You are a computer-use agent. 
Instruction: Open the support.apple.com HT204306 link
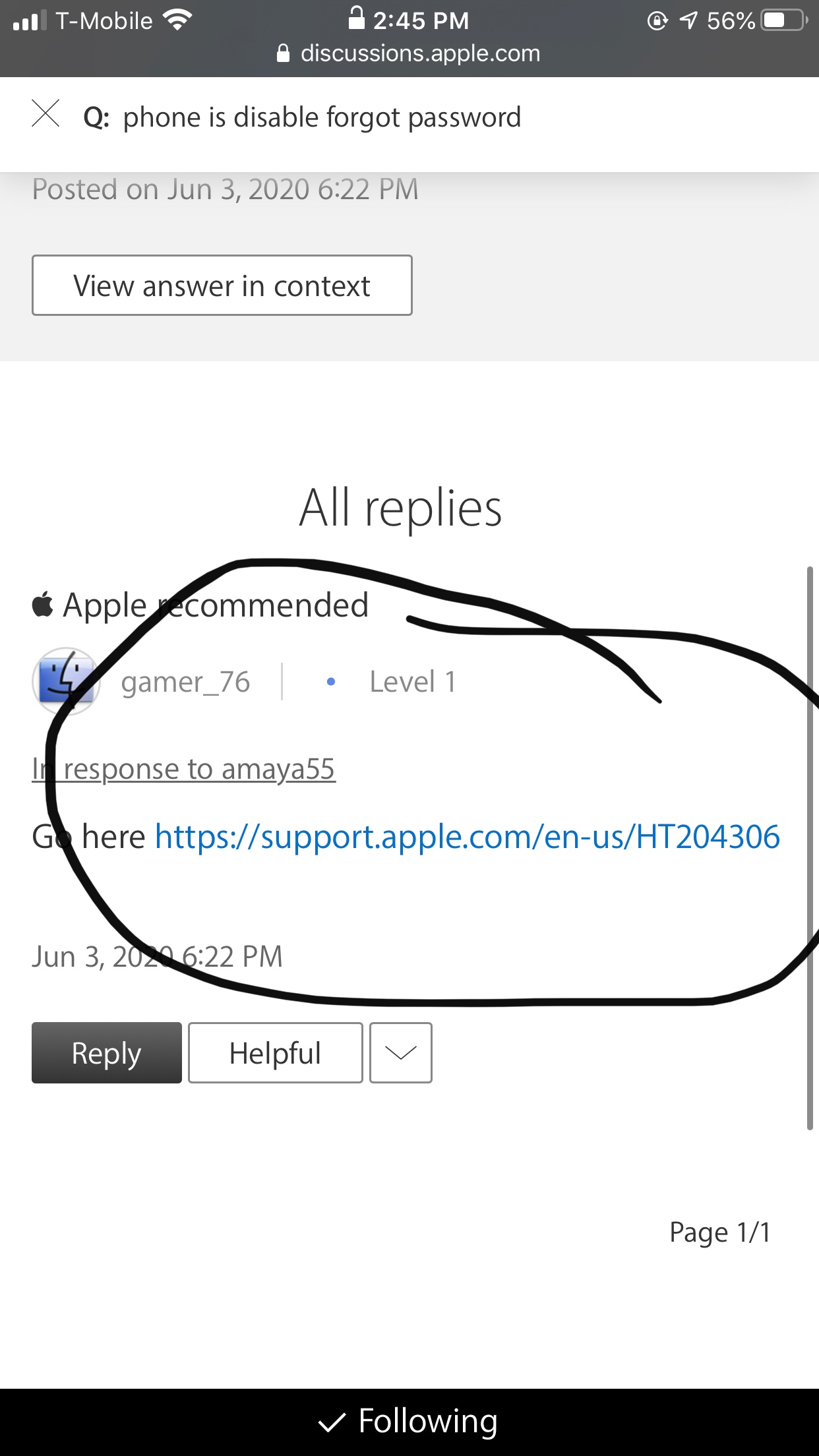click(468, 837)
